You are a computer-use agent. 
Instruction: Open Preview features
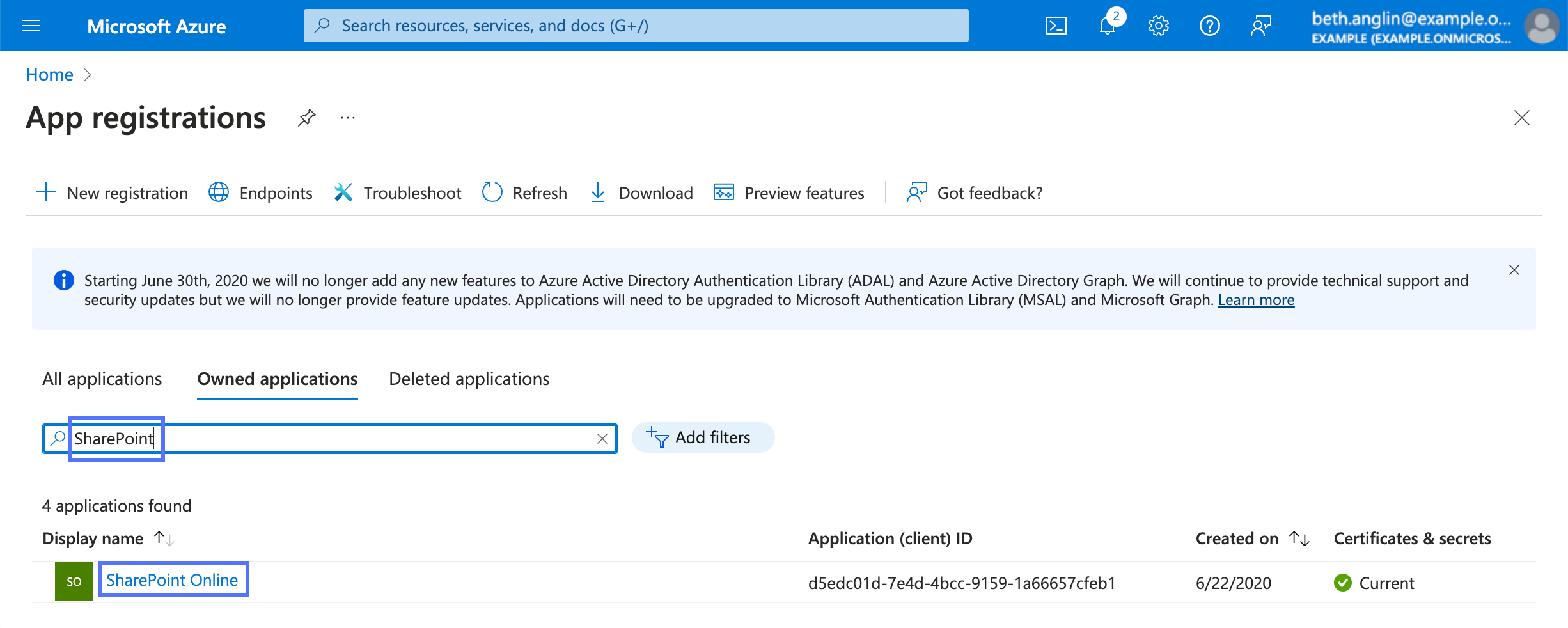click(789, 192)
